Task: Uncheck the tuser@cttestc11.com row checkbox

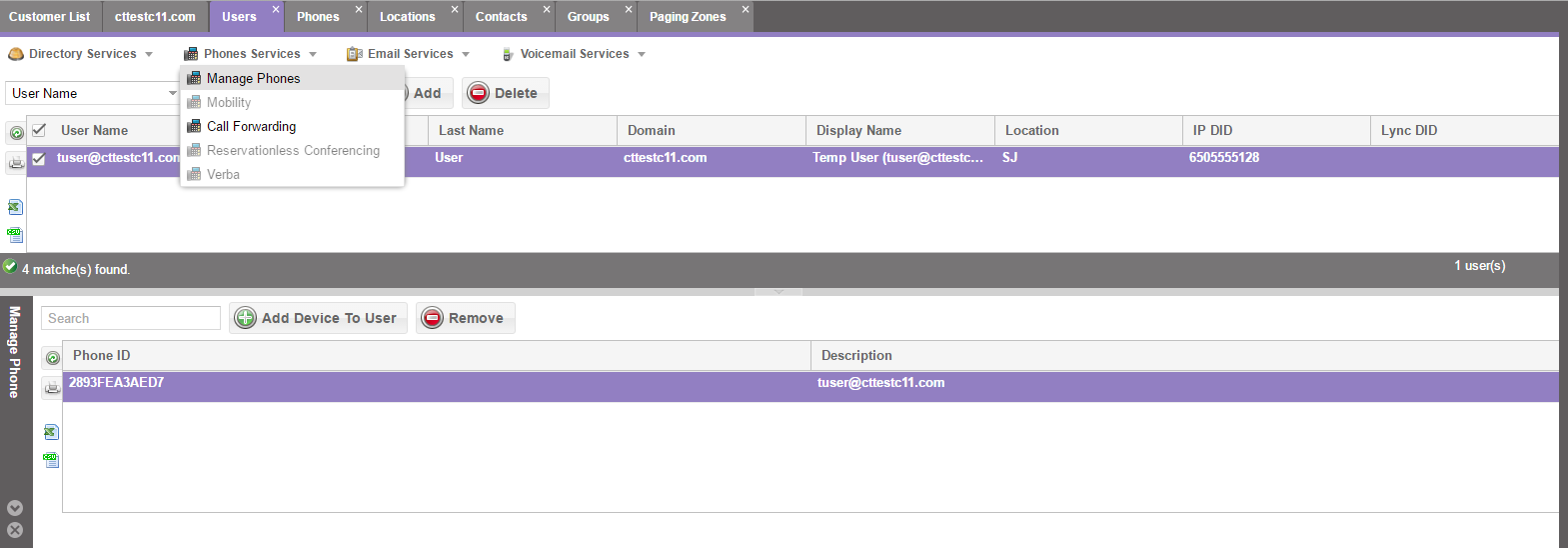Action: (x=39, y=158)
